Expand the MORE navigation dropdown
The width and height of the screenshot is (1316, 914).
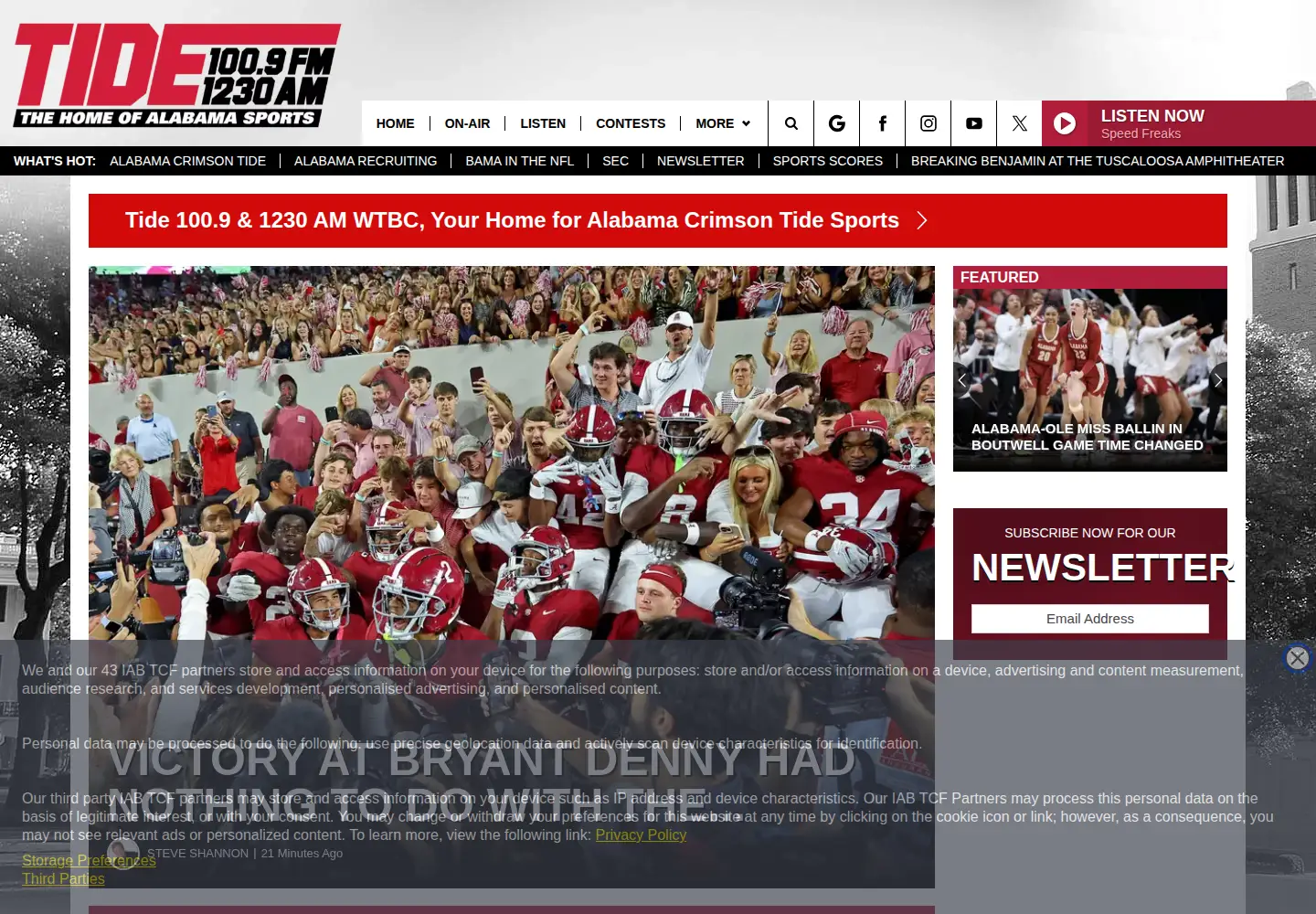coord(723,123)
